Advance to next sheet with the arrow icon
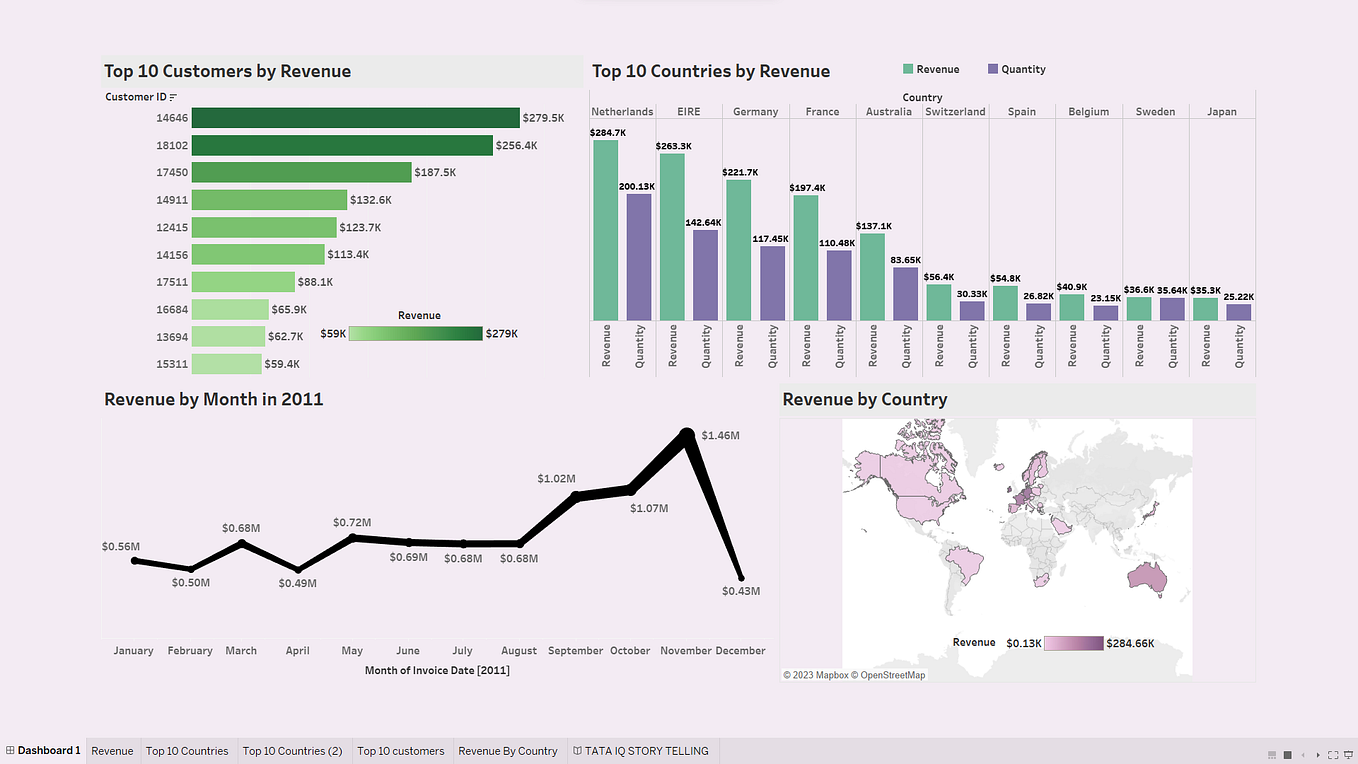1358x764 pixels. tap(1320, 755)
